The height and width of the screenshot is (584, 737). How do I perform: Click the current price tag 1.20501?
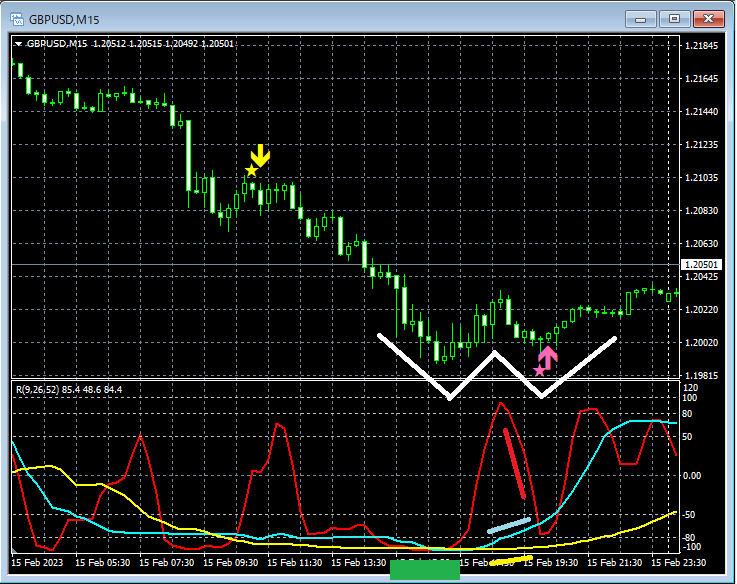(x=701, y=265)
